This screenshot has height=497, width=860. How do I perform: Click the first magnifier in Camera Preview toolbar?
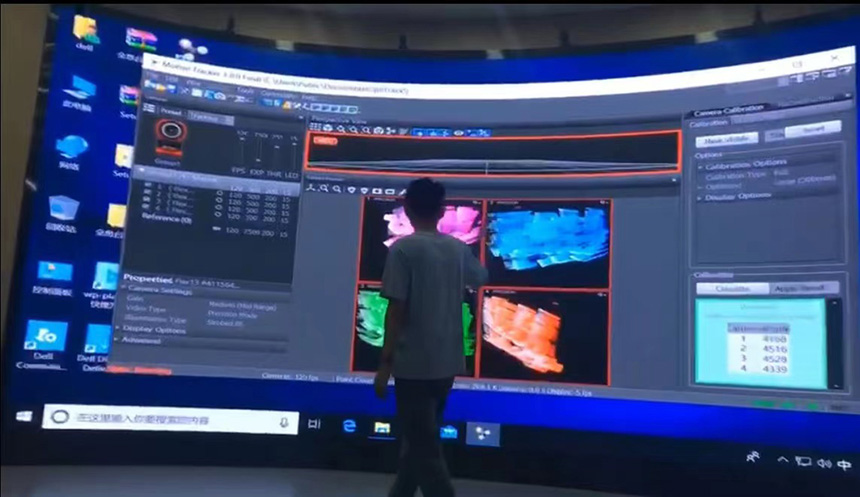[324, 188]
